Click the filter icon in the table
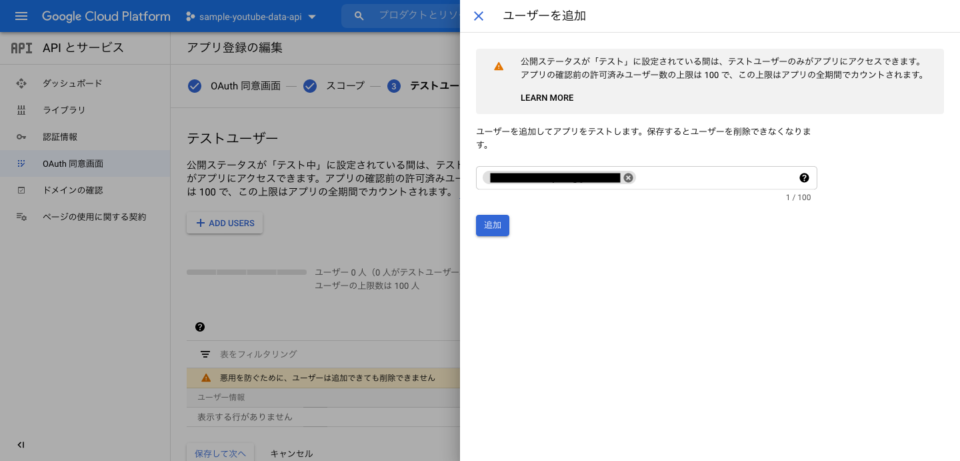 tap(206, 354)
